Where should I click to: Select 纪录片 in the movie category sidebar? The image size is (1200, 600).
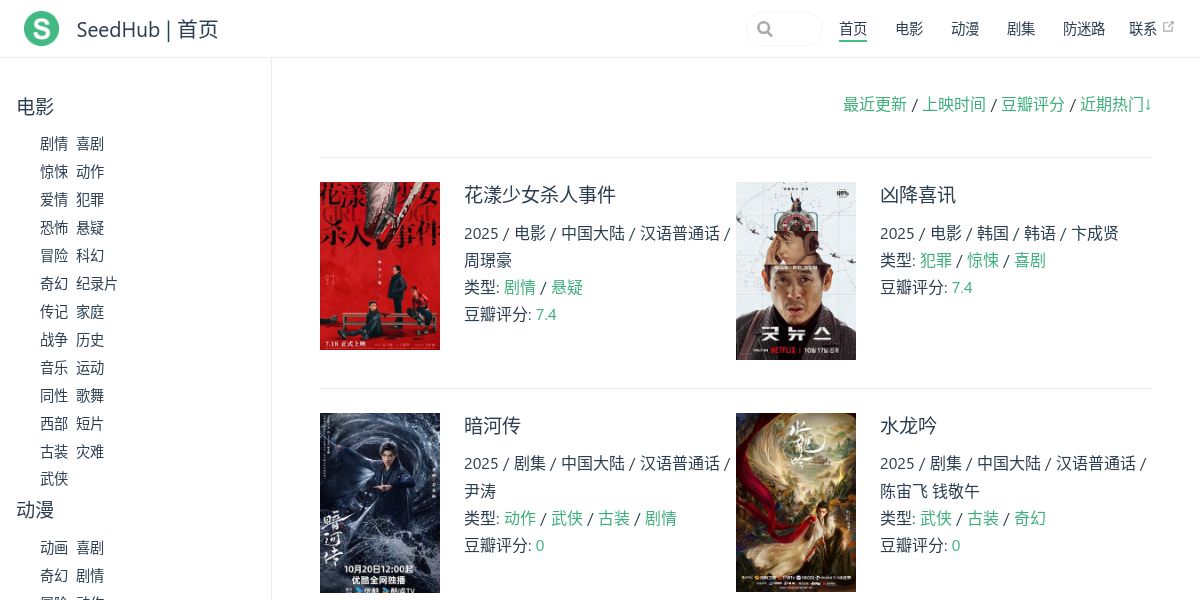point(97,284)
